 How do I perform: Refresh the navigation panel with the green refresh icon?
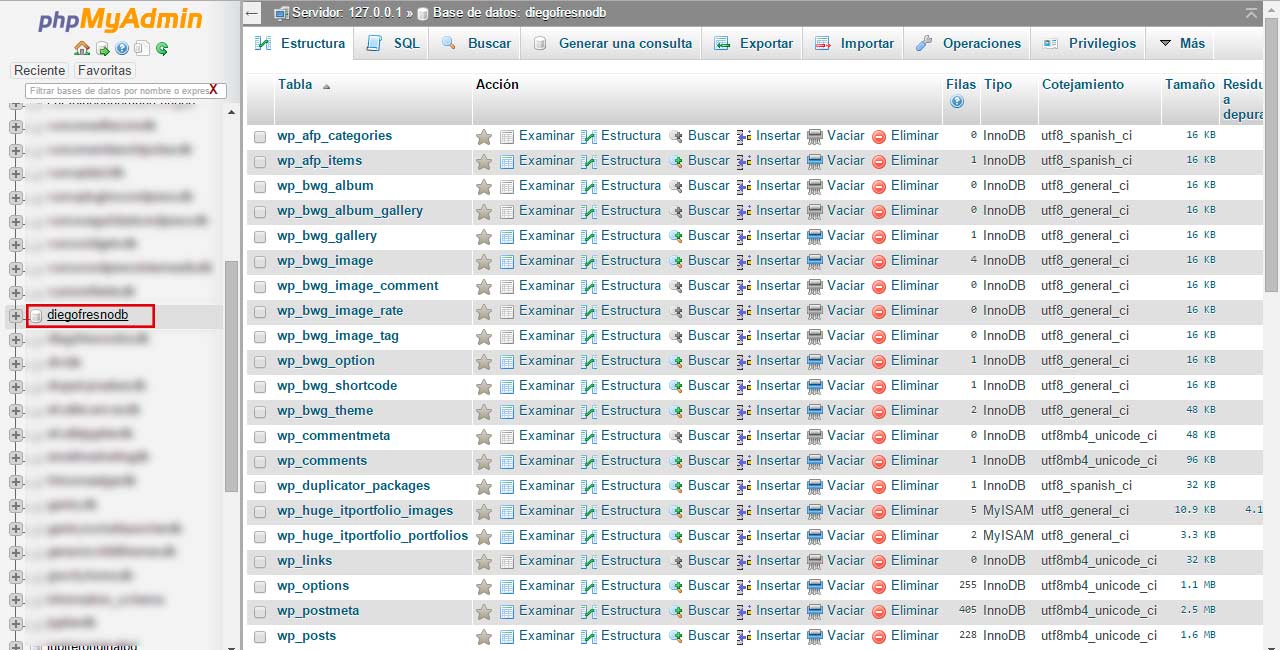tap(162, 49)
